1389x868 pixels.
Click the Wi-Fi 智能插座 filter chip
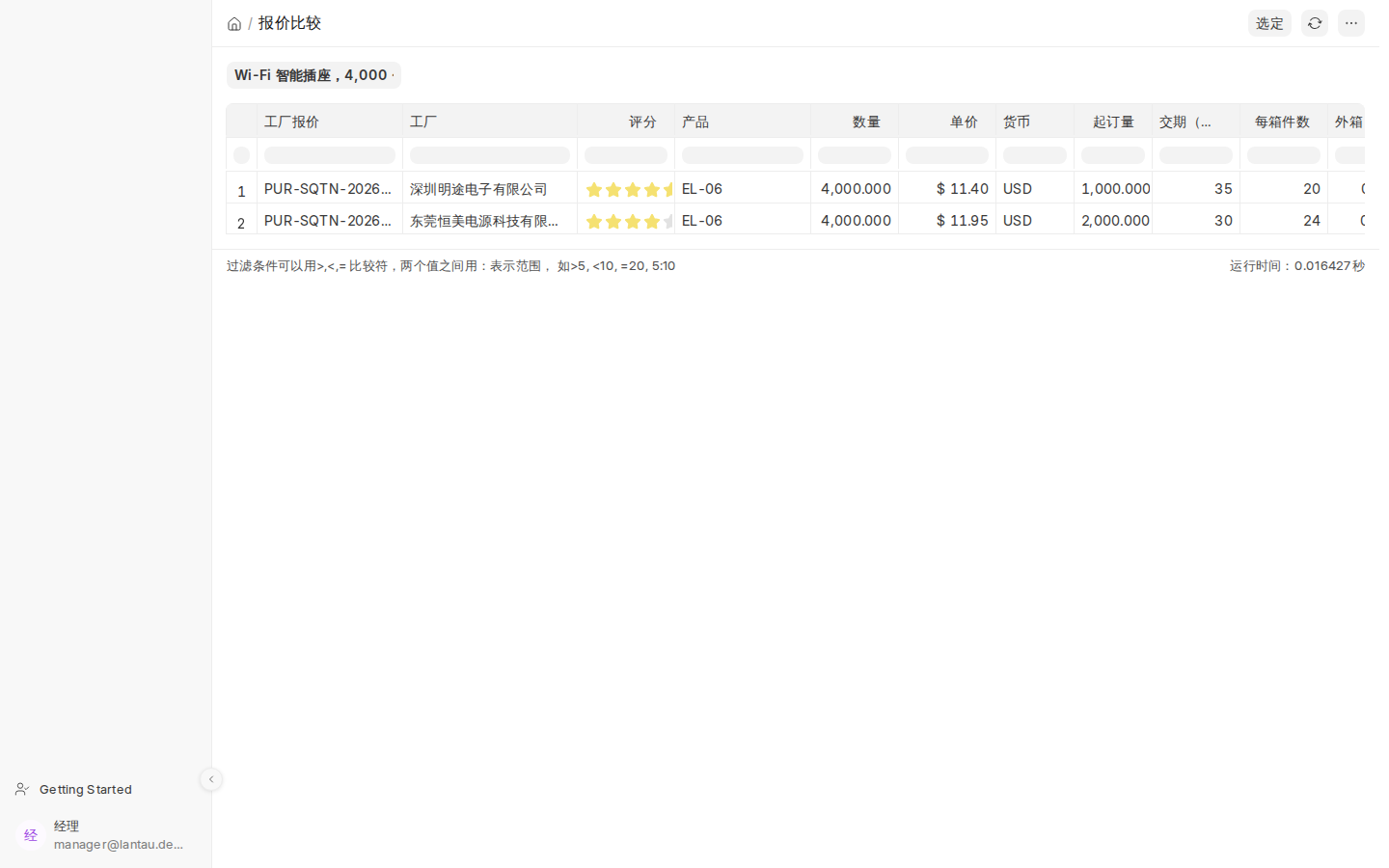[x=315, y=75]
